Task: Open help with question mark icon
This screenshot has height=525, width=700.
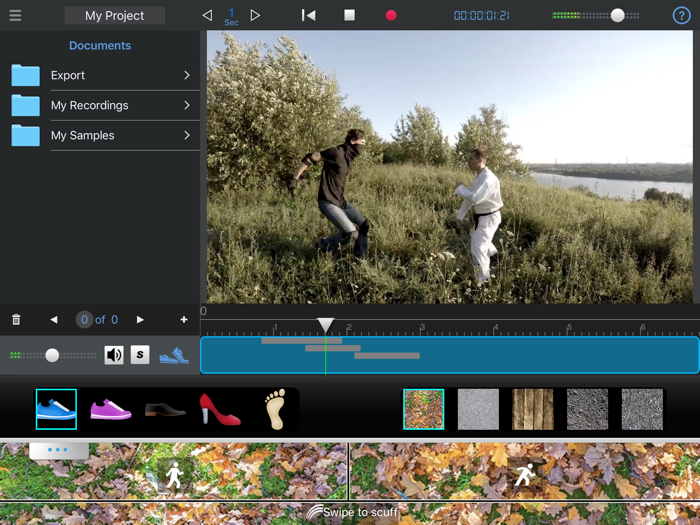Action: coord(681,16)
